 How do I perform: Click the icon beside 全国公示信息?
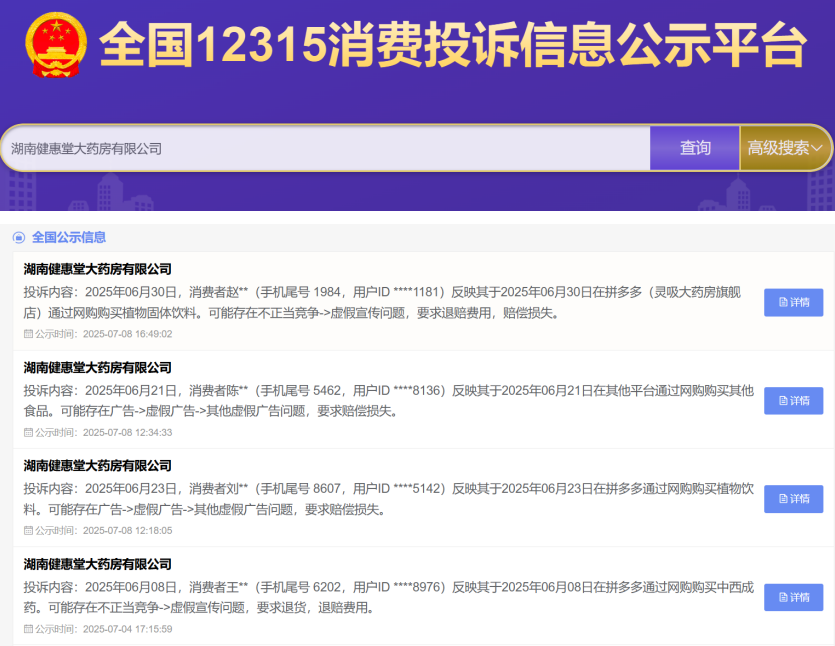point(18,238)
